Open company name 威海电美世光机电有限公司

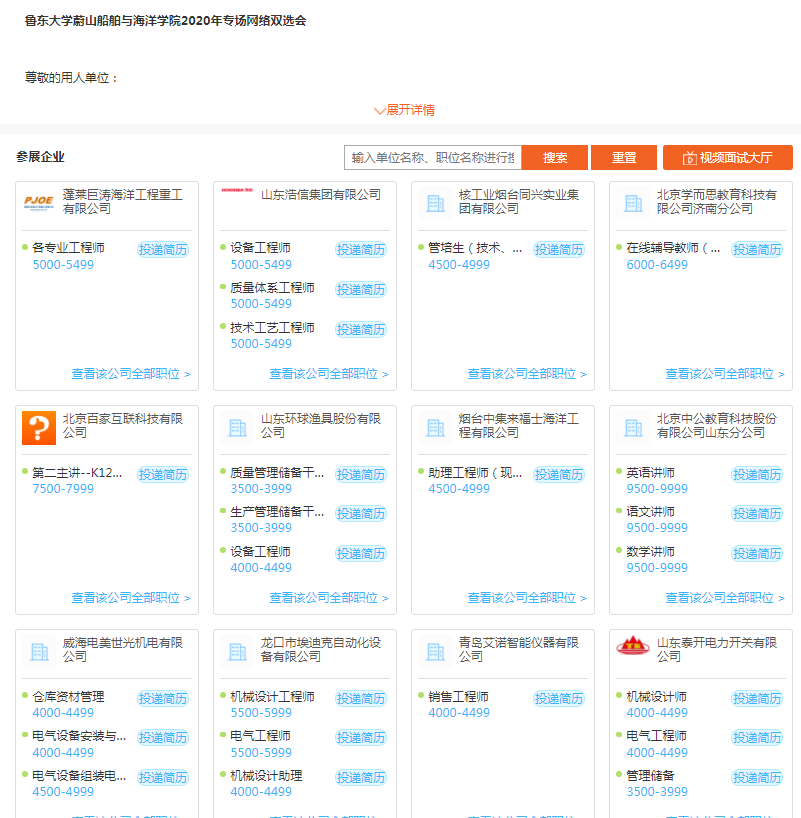pyautogui.click(x=123, y=649)
